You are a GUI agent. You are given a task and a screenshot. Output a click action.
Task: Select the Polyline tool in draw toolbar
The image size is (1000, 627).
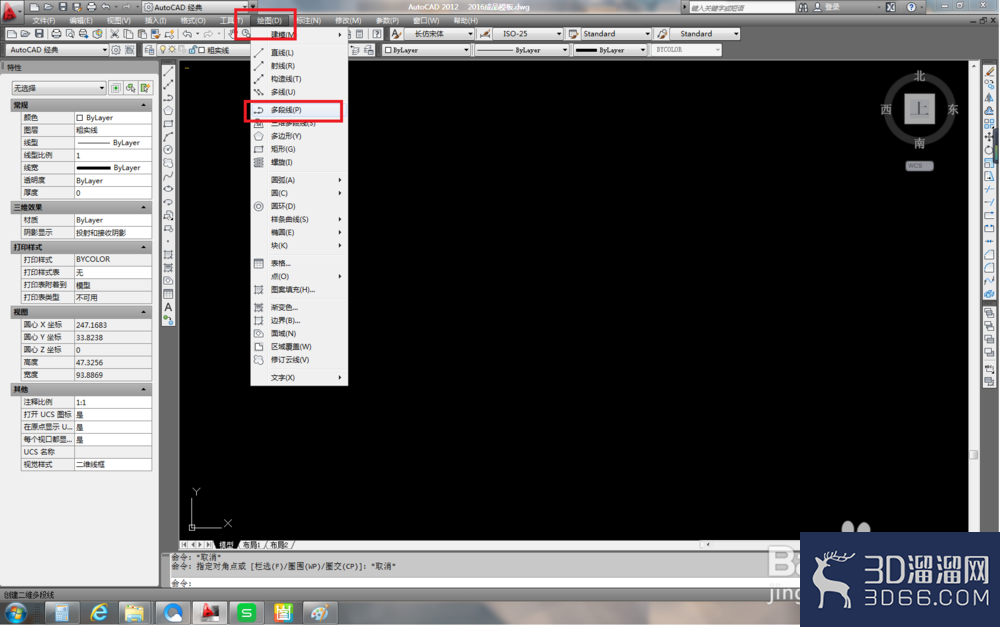coord(168,98)
